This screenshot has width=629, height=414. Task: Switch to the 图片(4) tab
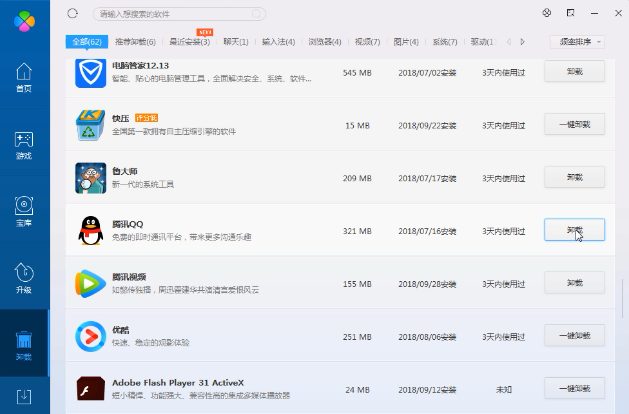[x=406, y=42]
